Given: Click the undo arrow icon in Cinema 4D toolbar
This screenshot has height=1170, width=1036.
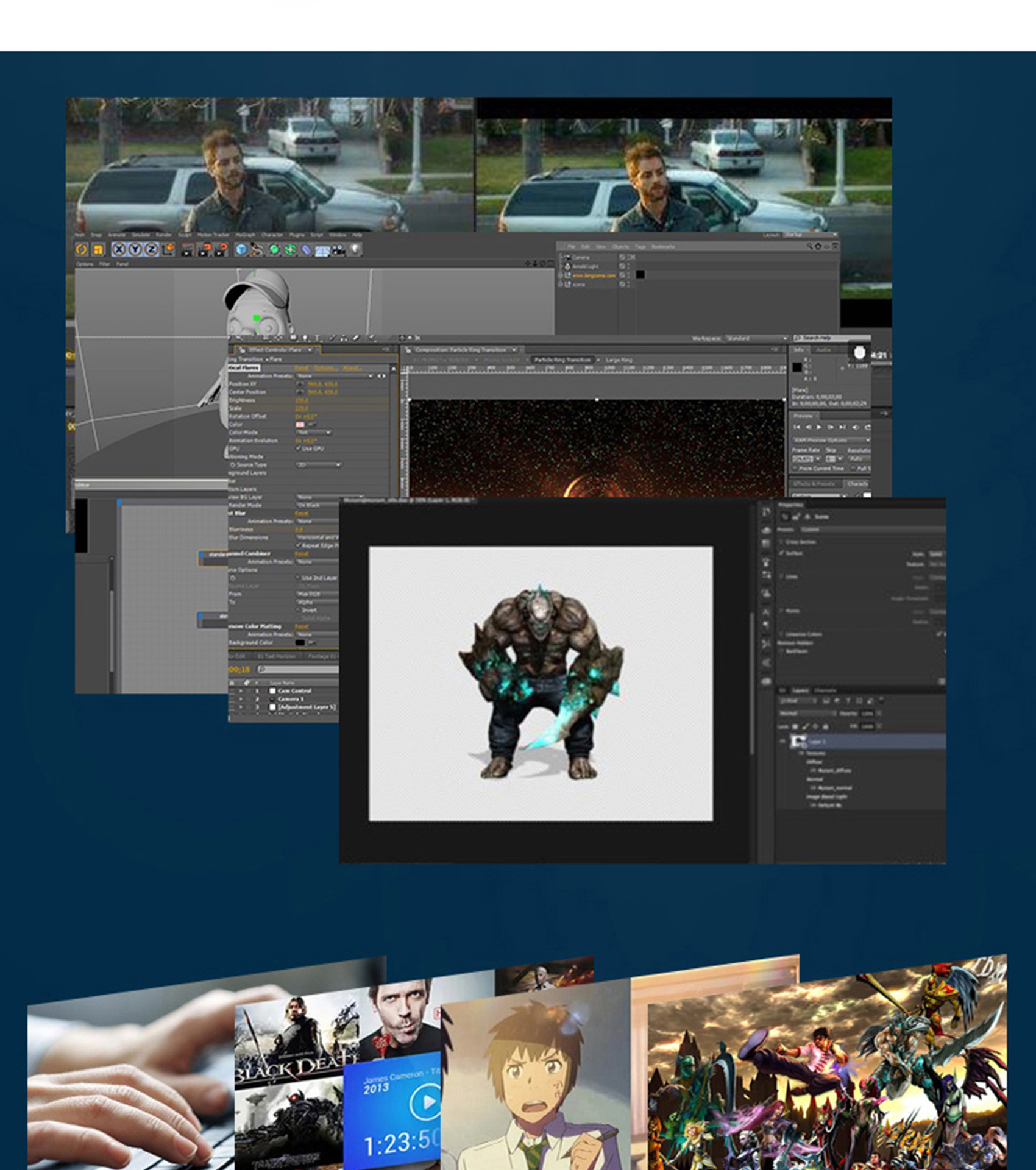Looking at the screenshot, I should 81,249.
